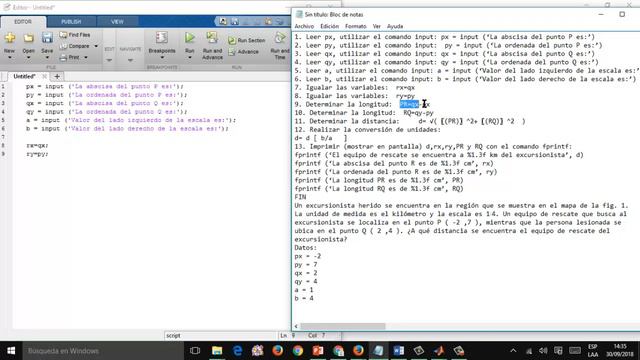Open the Run button dropdown arrow

point(190,58)
